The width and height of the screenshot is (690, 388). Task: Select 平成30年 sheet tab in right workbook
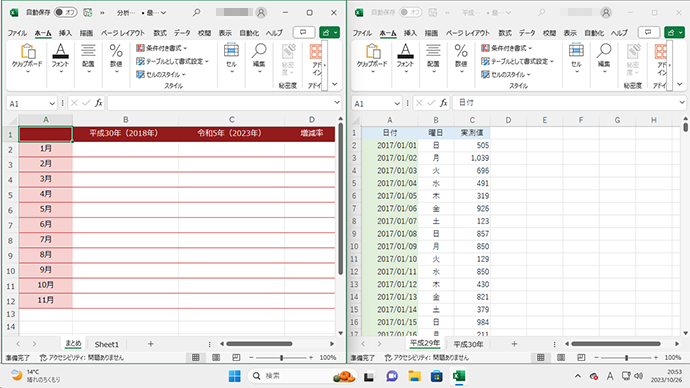click(x=468, y=344)
